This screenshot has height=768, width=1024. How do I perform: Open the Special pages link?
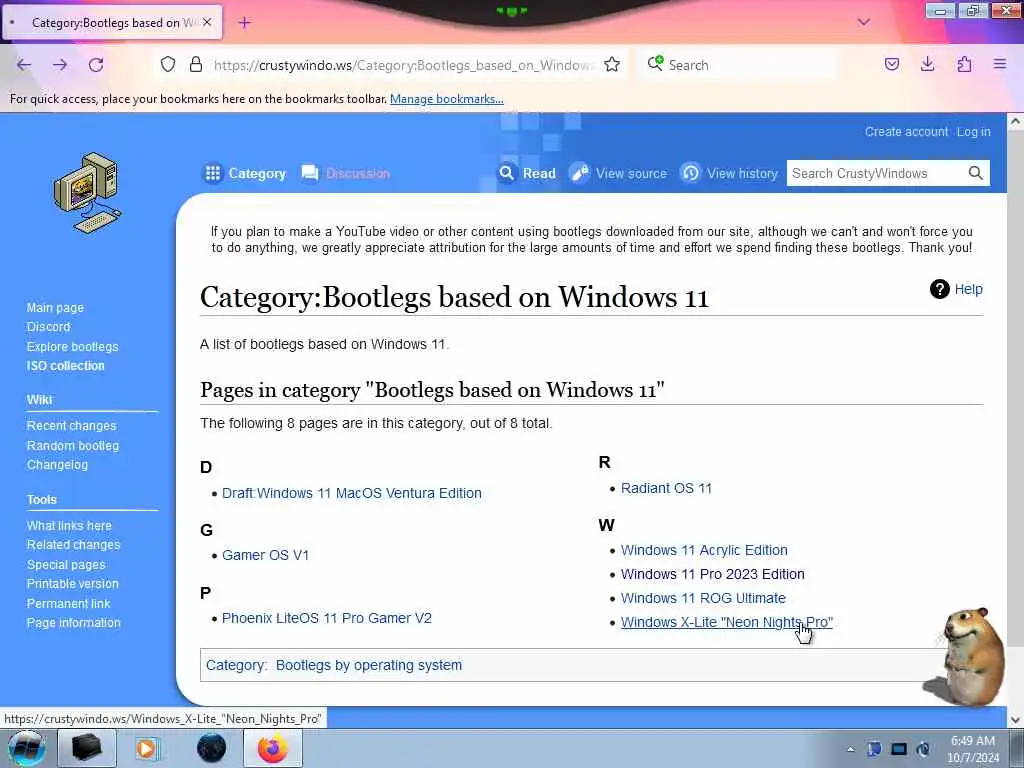(66, 565)
